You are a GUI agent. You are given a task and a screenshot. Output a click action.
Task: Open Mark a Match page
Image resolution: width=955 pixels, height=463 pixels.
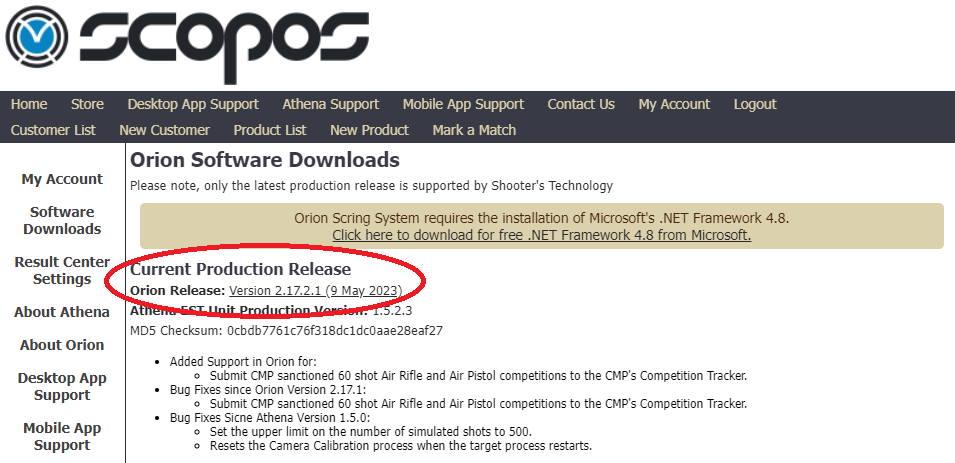click(x=474, y=130)
